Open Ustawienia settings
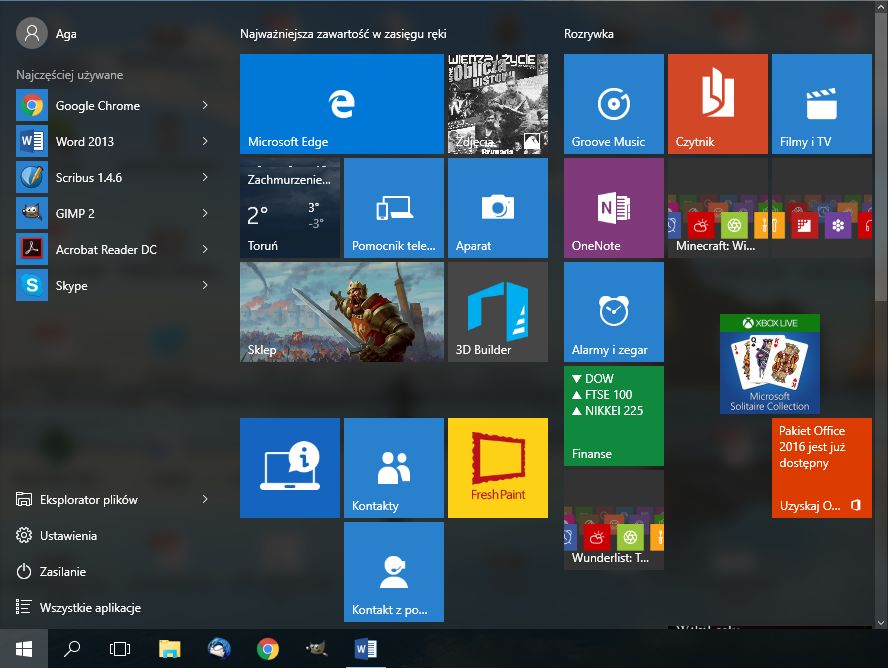The width and height of the screenshot is (888, 668). pos(68,535)
